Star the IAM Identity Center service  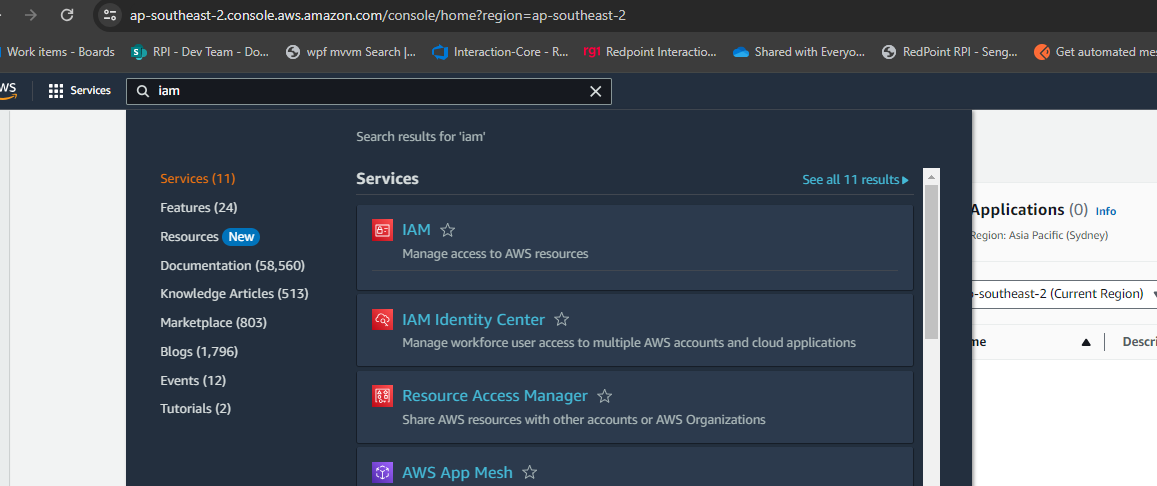pyautogui.click(x=562, y=320)
